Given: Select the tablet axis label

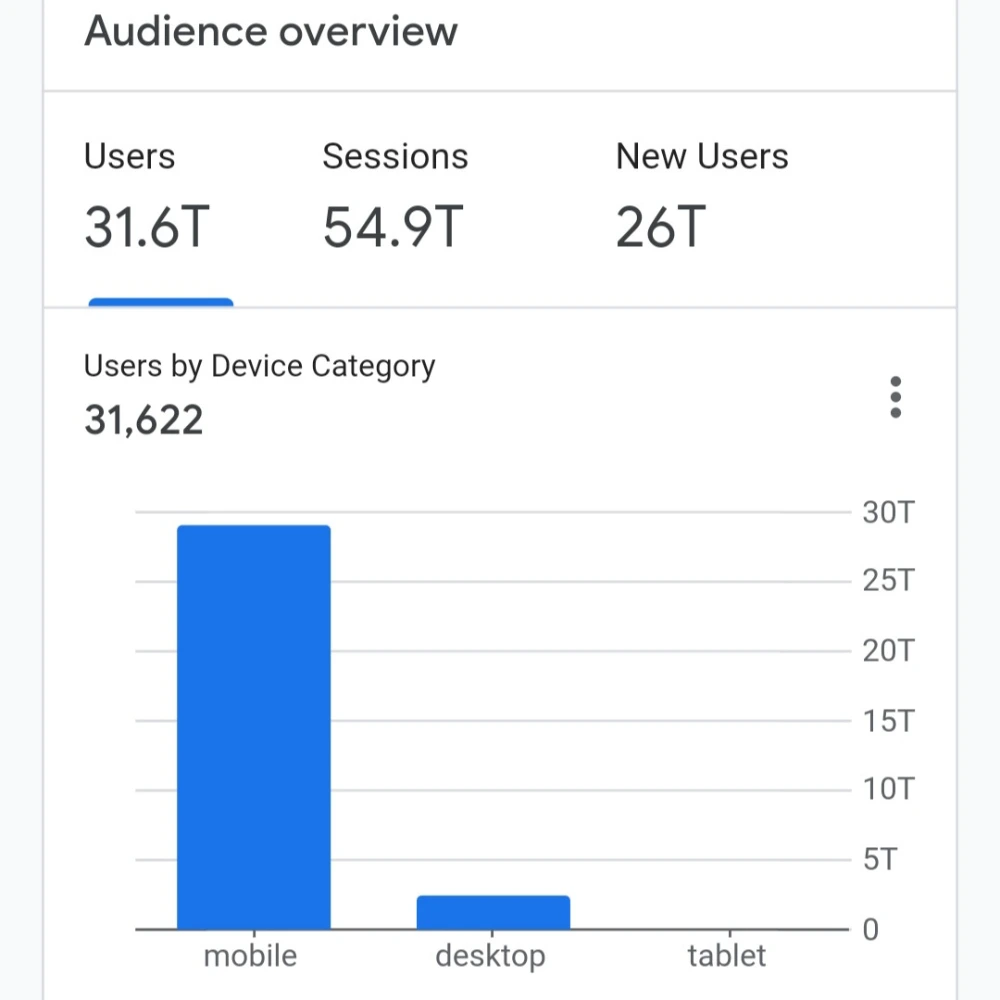Looking at the screenshot, I should (x=727, y=955).
